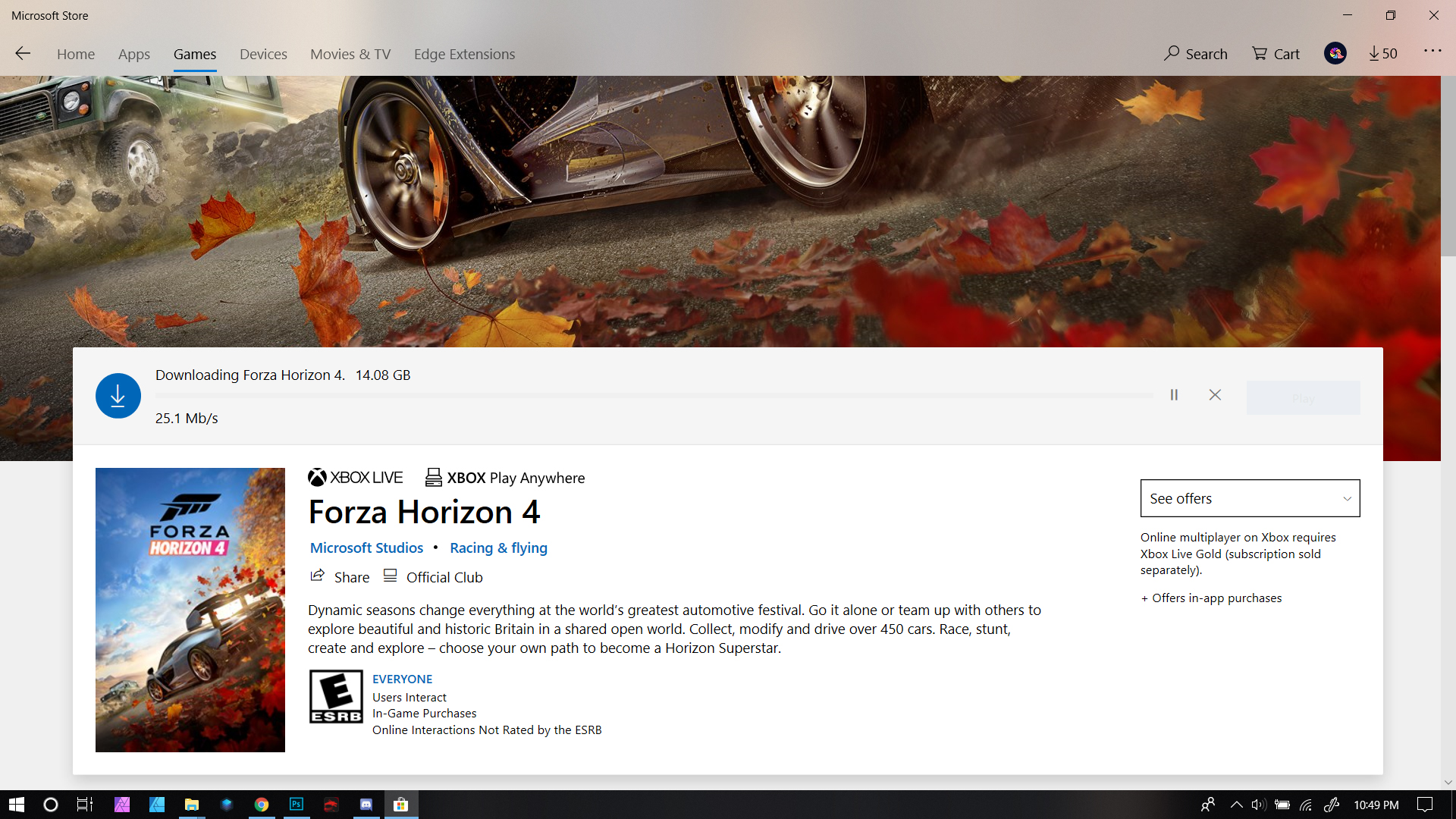Viewport: 1456px width, 819px height.
Task: Open the Devices tab
Action: [x=263, y=54]
